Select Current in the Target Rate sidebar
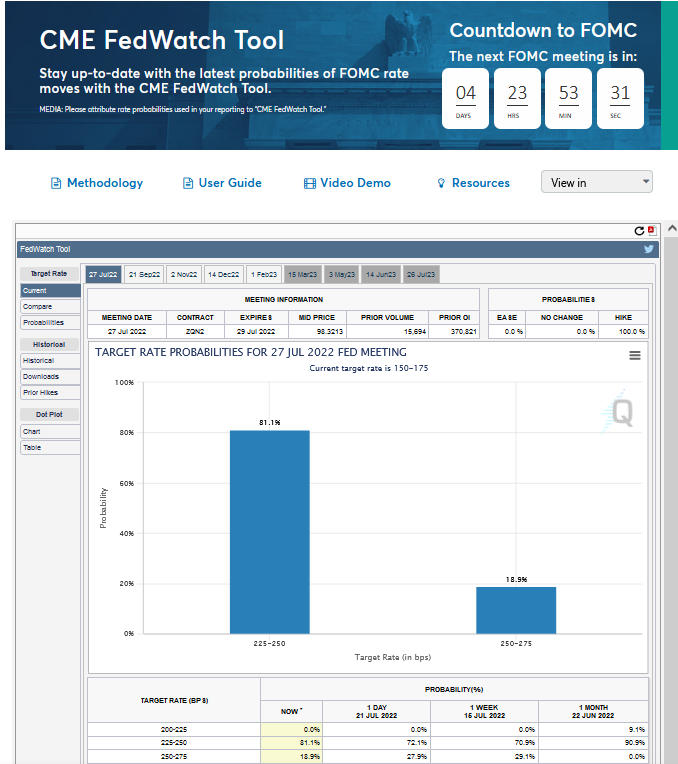 tap(50, 290)
